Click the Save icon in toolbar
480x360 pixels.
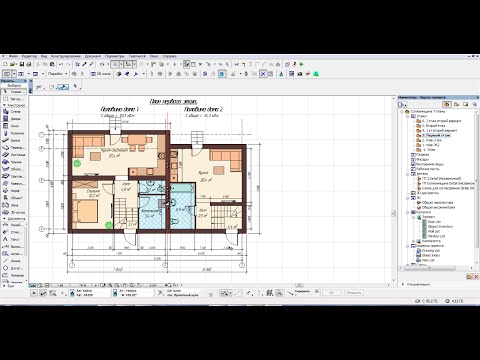(22, 64)
